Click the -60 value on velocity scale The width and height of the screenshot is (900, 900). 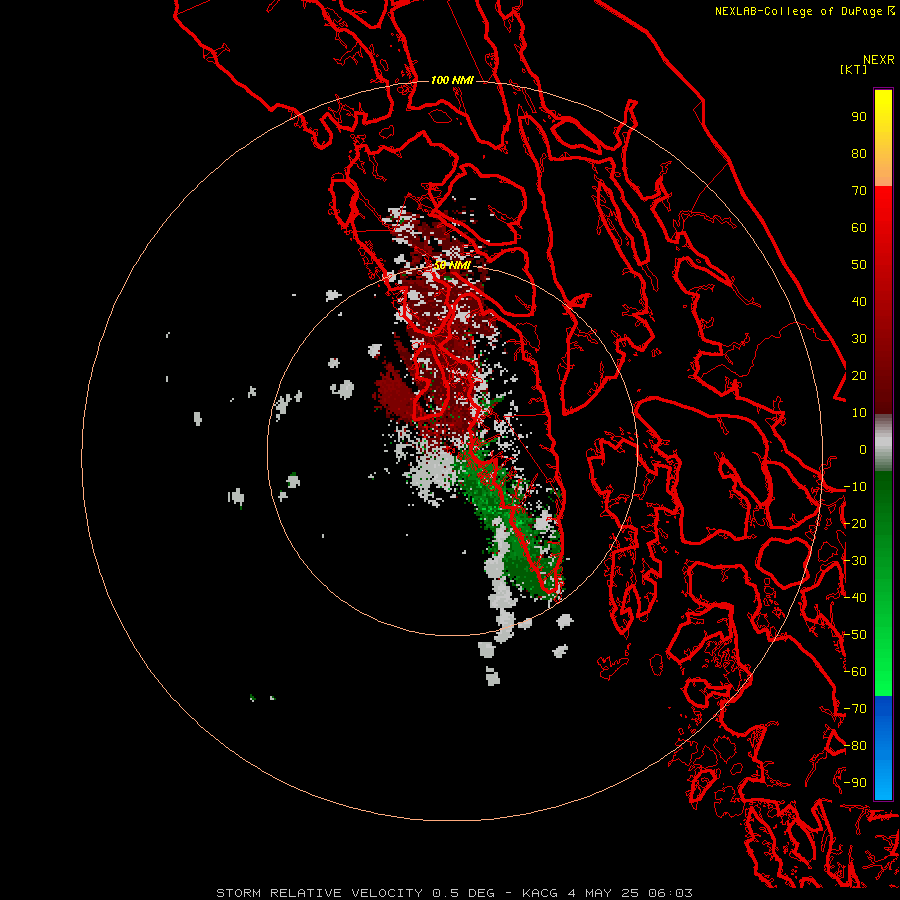point(855,672)
